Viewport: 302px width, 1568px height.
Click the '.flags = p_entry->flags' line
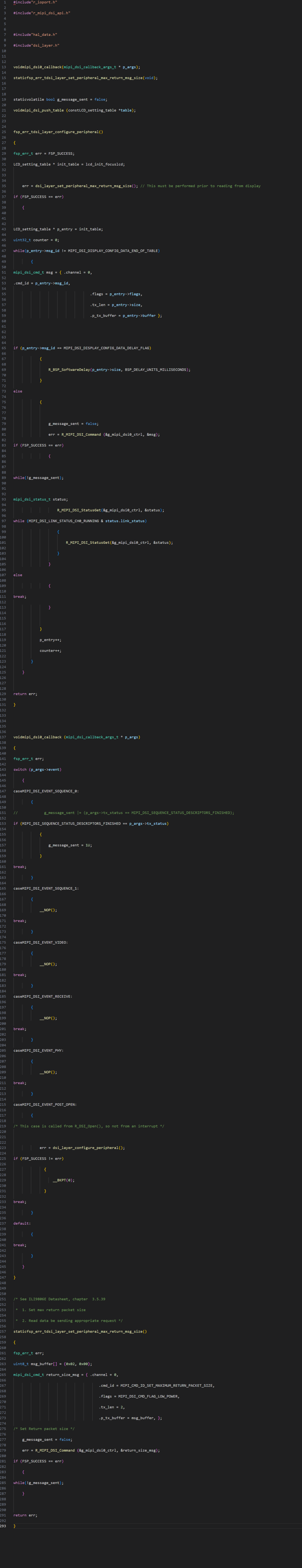pos(116,294)
